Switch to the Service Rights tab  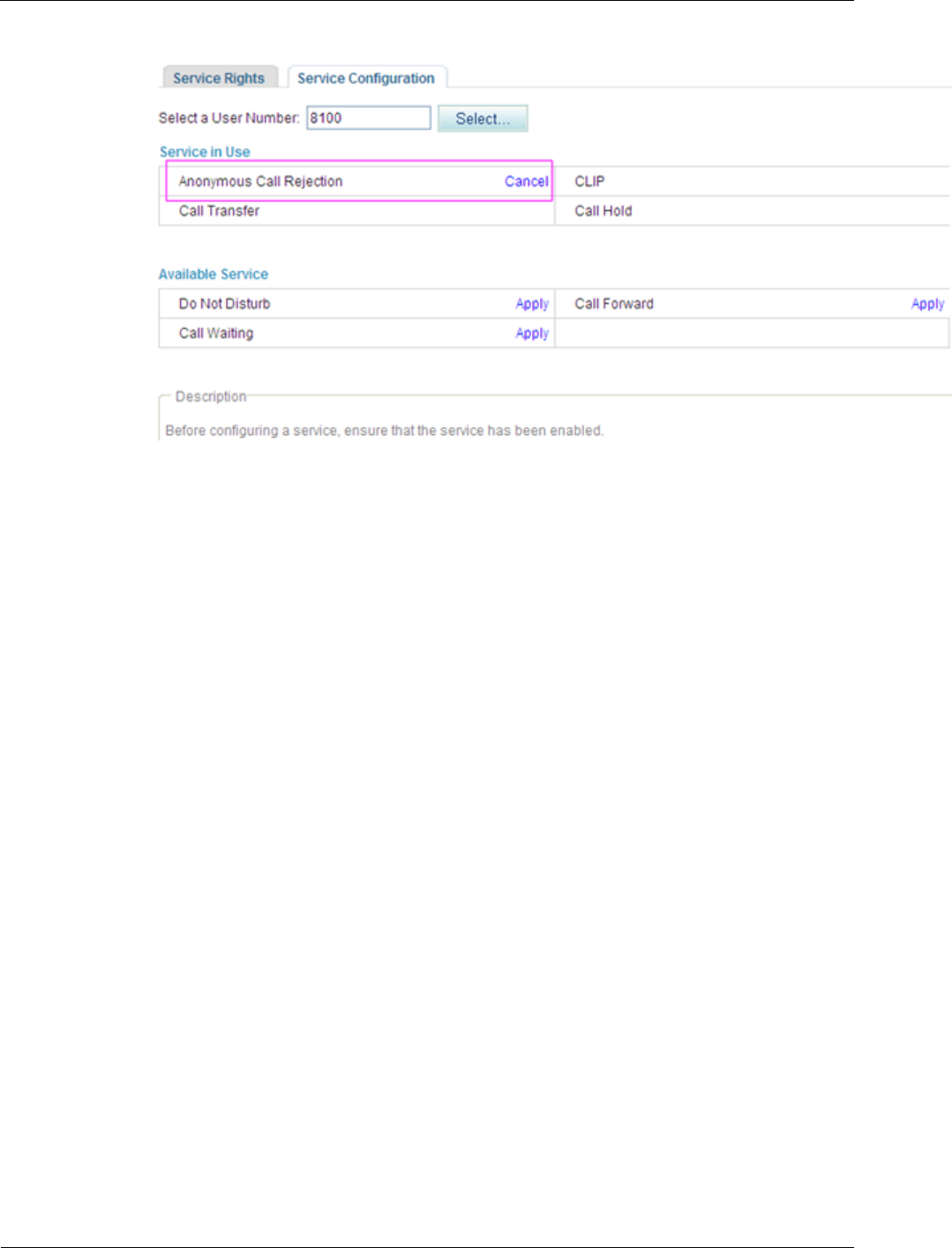coord(220,78)
